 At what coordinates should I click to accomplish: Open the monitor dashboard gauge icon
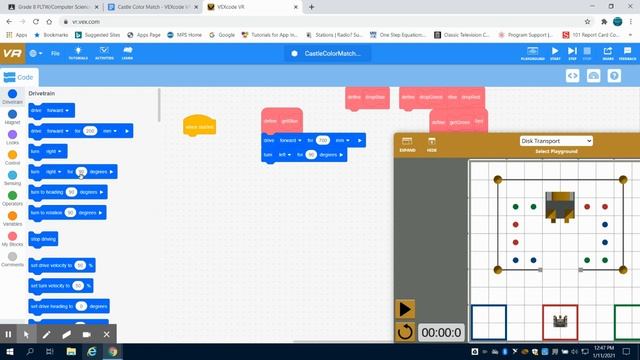(593, 76)
